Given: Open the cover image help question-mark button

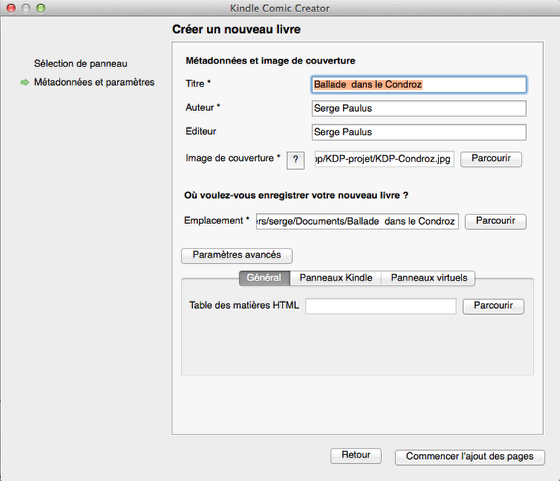Looking at the screenshot, I should 295,160.
